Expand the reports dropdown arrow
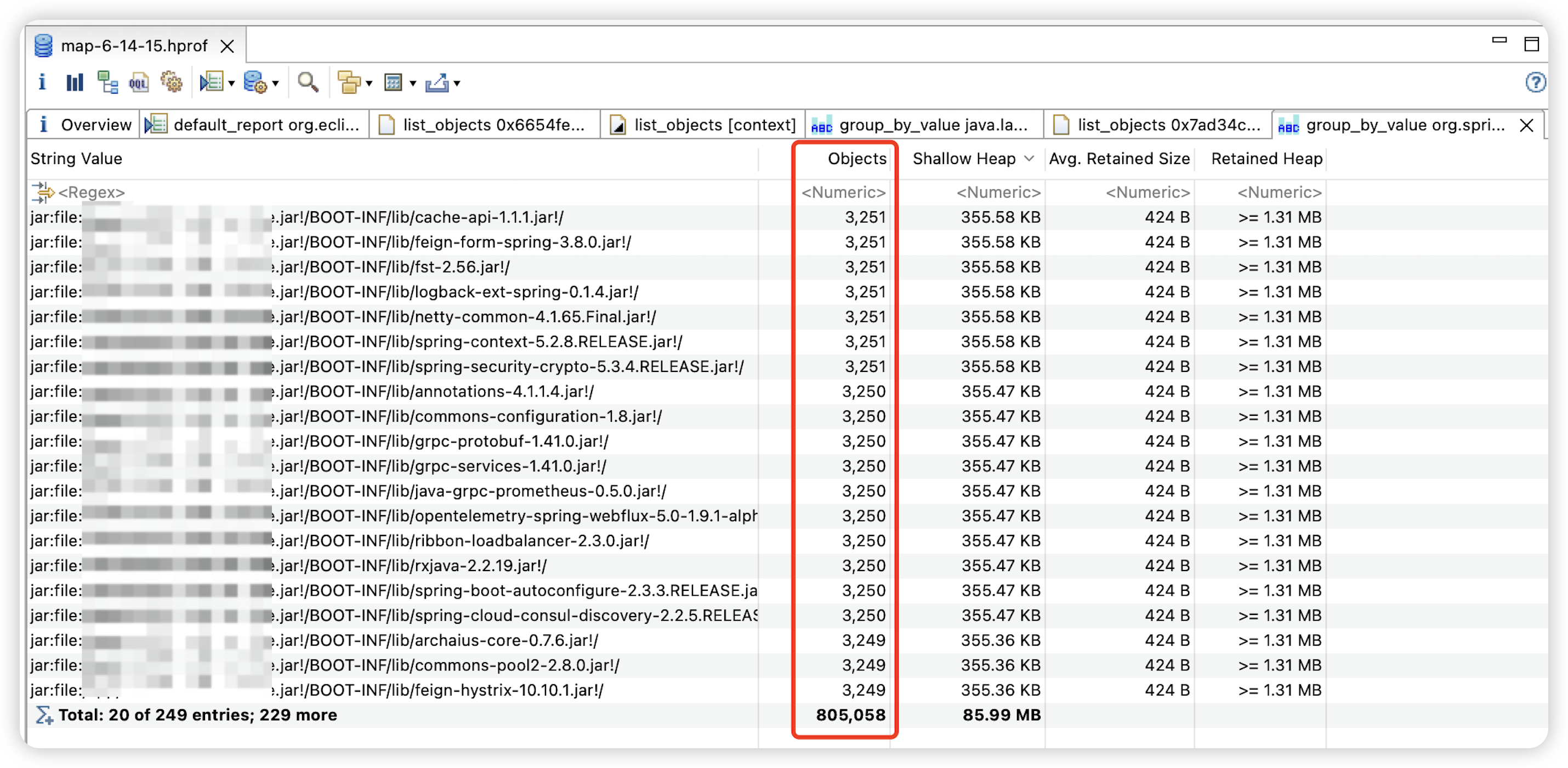 231,83
